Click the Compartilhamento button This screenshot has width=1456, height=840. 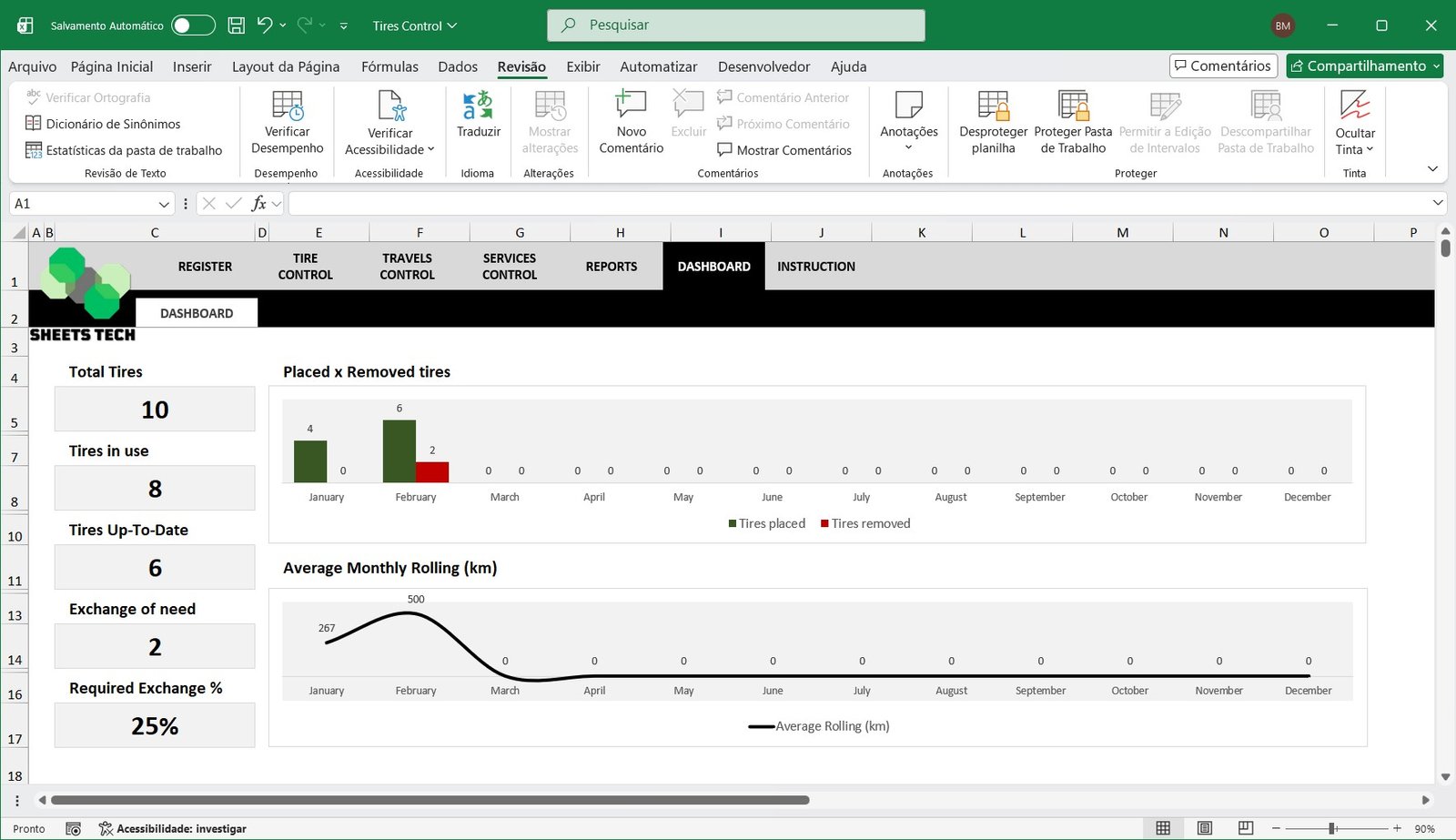tap(1365, 66)
